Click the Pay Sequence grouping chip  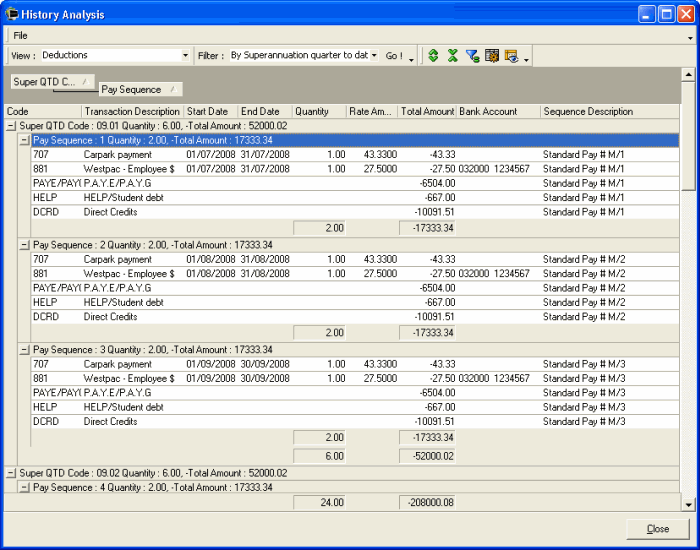(x=140, y=90)
